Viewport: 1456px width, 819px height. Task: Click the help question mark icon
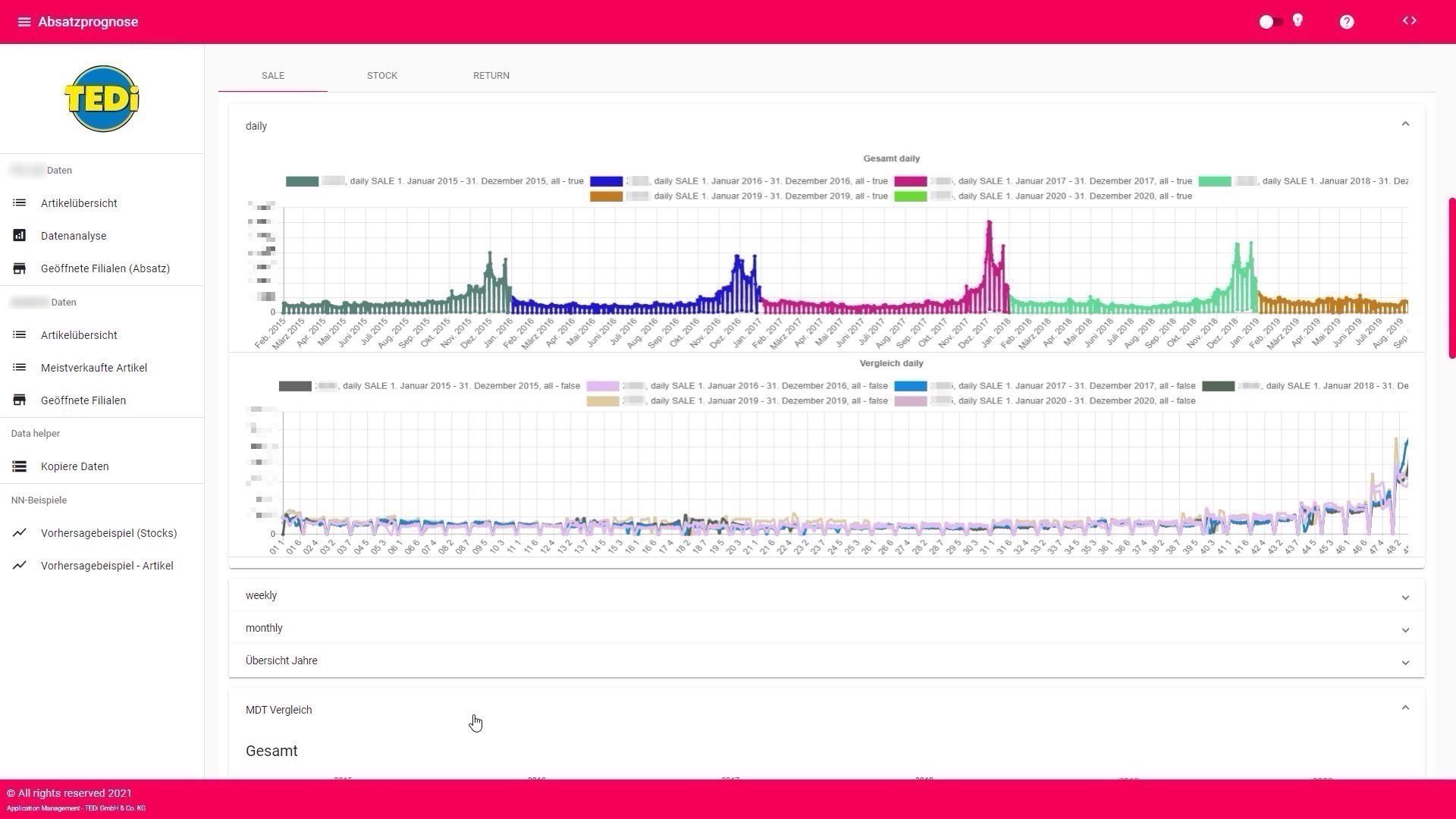[1347, 22]
